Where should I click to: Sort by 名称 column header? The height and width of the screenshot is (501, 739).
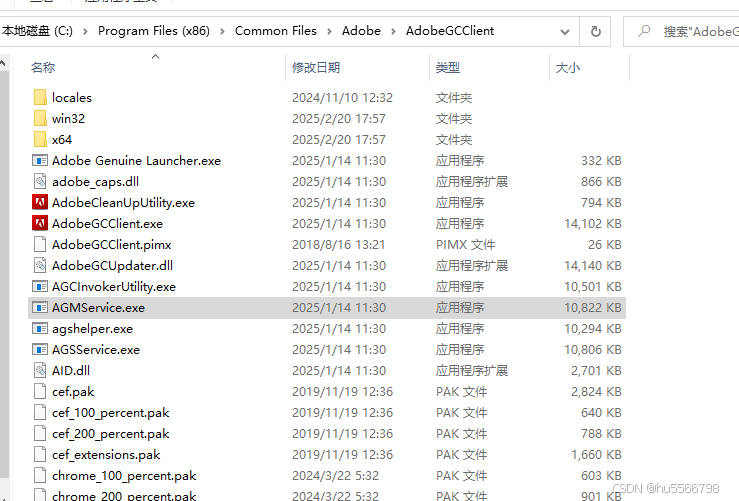[43, 68]
